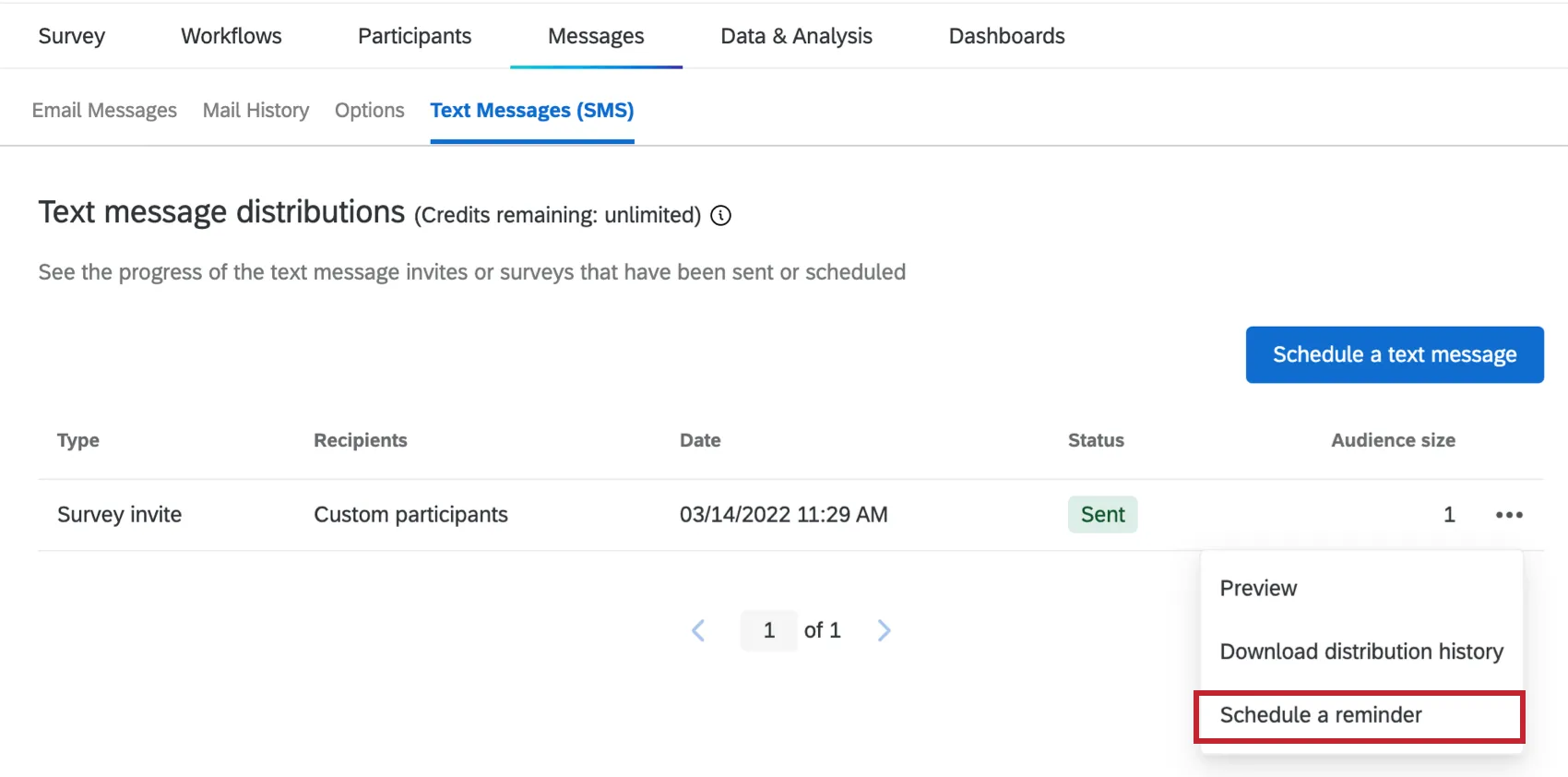1568x777 pixels.
Task: Open the Participants tab
Action: coord(414,36)
